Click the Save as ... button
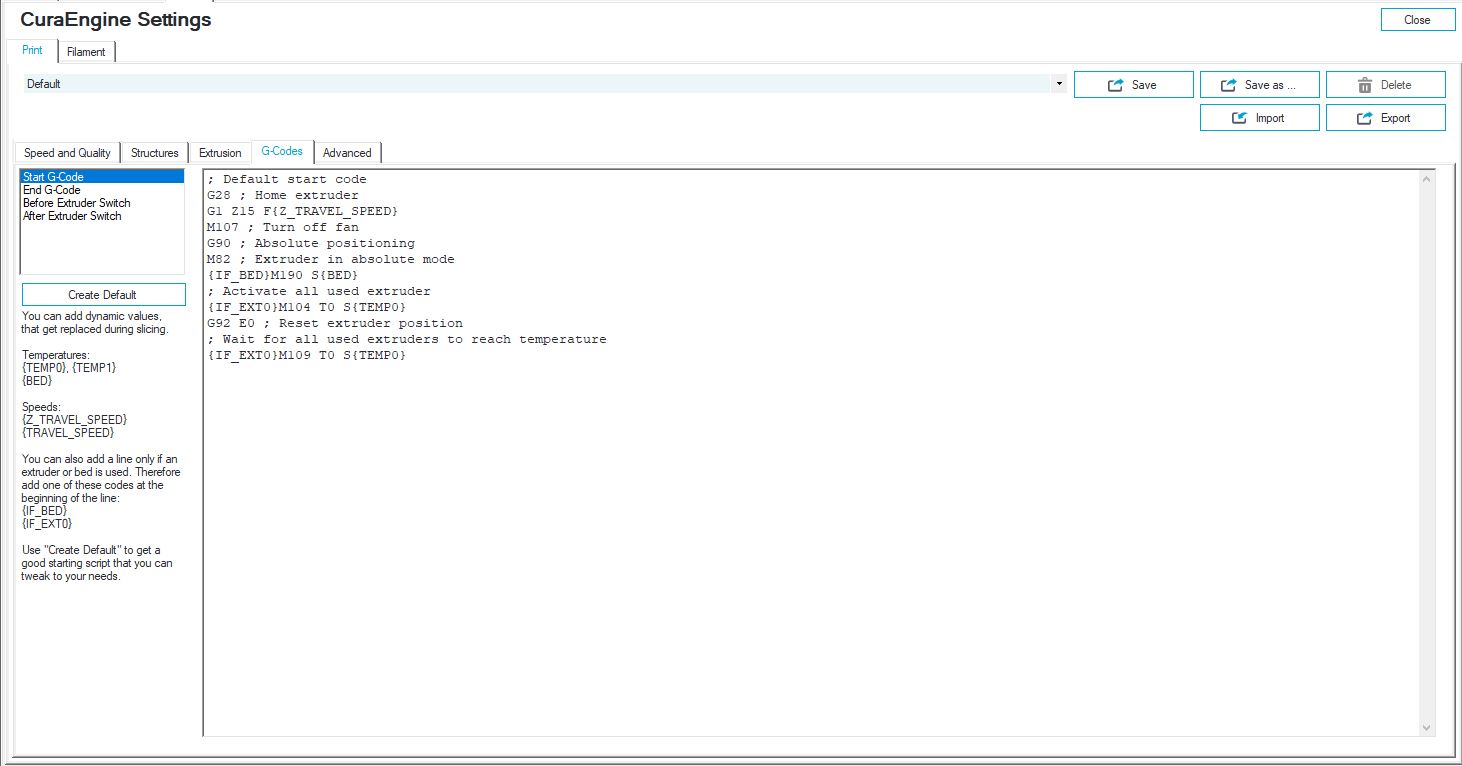Viewport: 1462px width, 766px height. (x=1259, y=85)
